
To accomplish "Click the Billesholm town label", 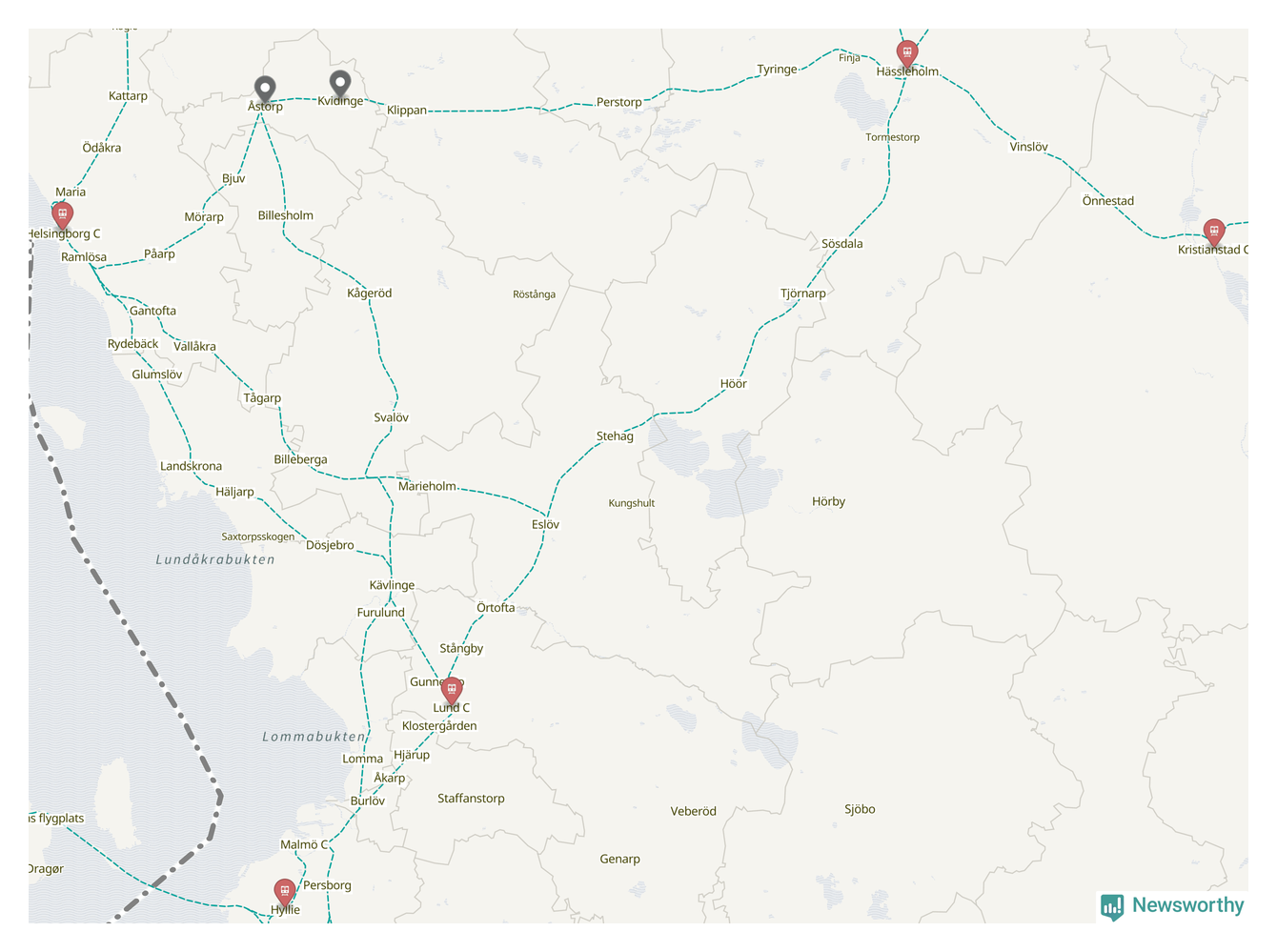I will [285, 215].
